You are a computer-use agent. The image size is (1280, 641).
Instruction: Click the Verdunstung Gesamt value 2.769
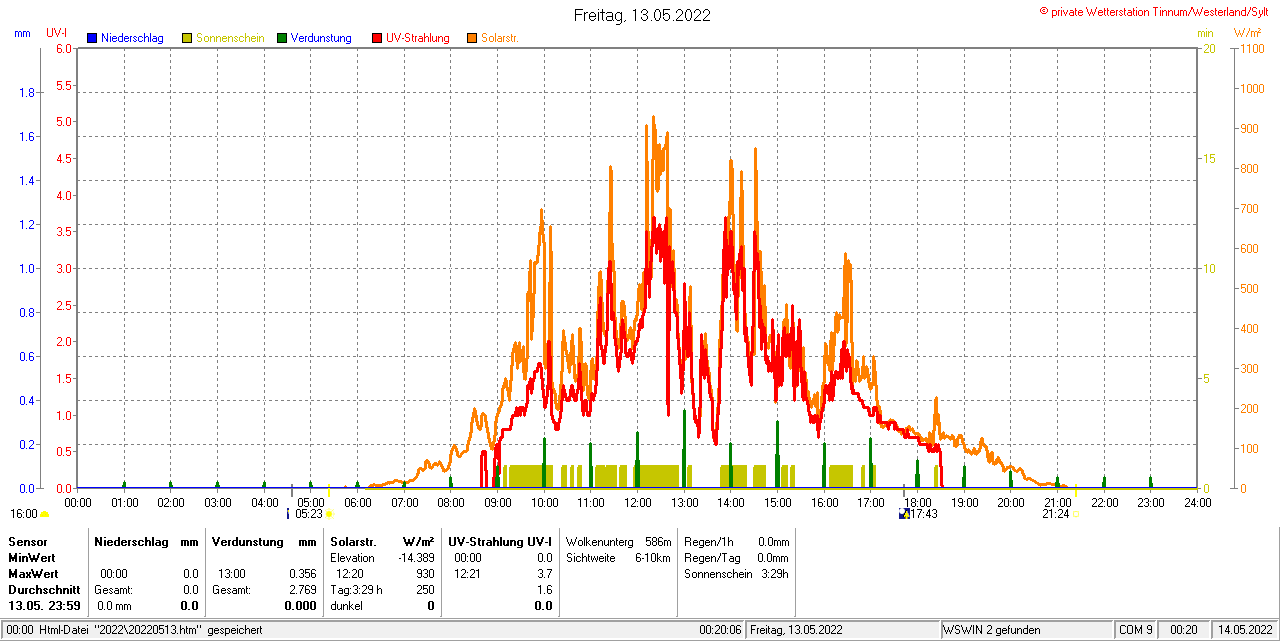tap(303, 589)
